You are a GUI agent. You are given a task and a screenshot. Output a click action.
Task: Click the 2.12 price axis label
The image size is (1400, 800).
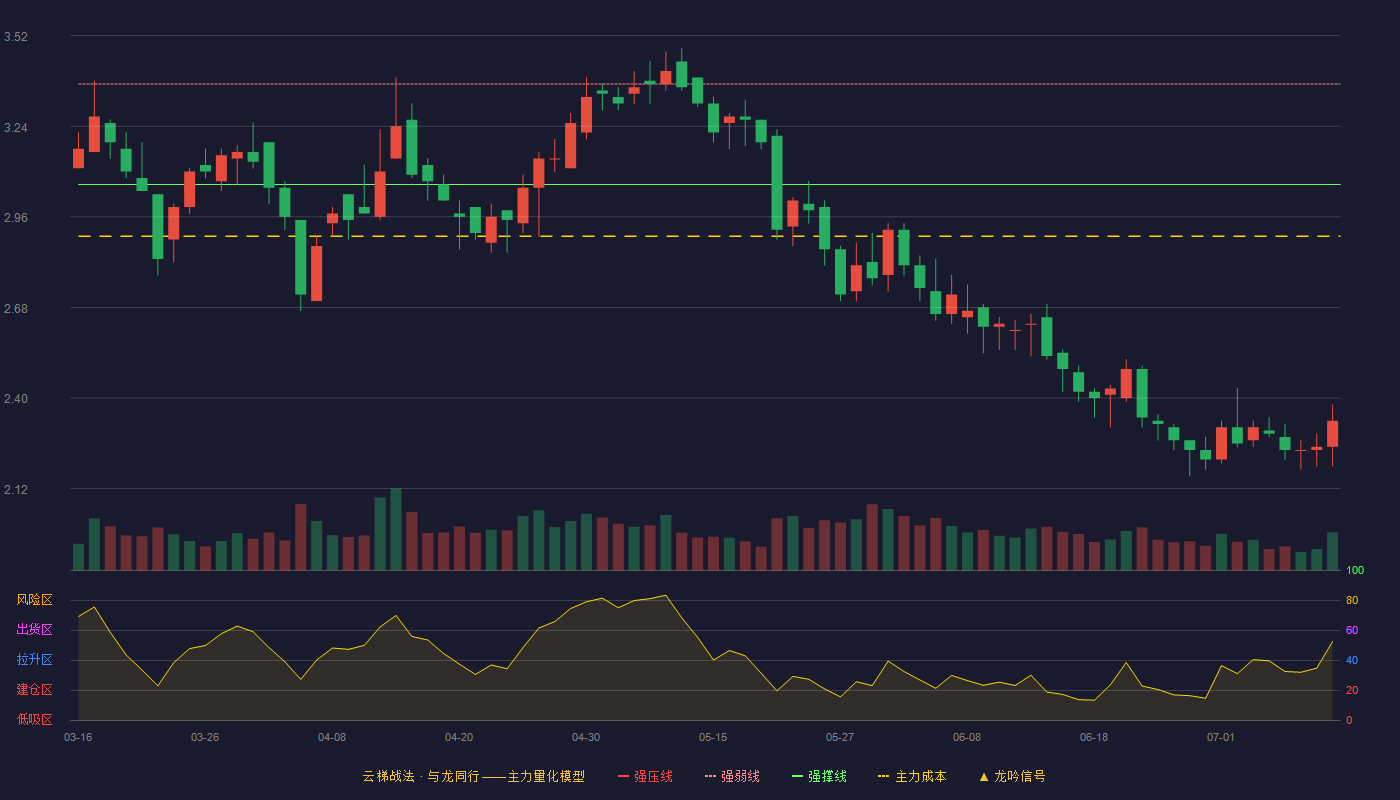pyautogui.click(x=16, y=490)
